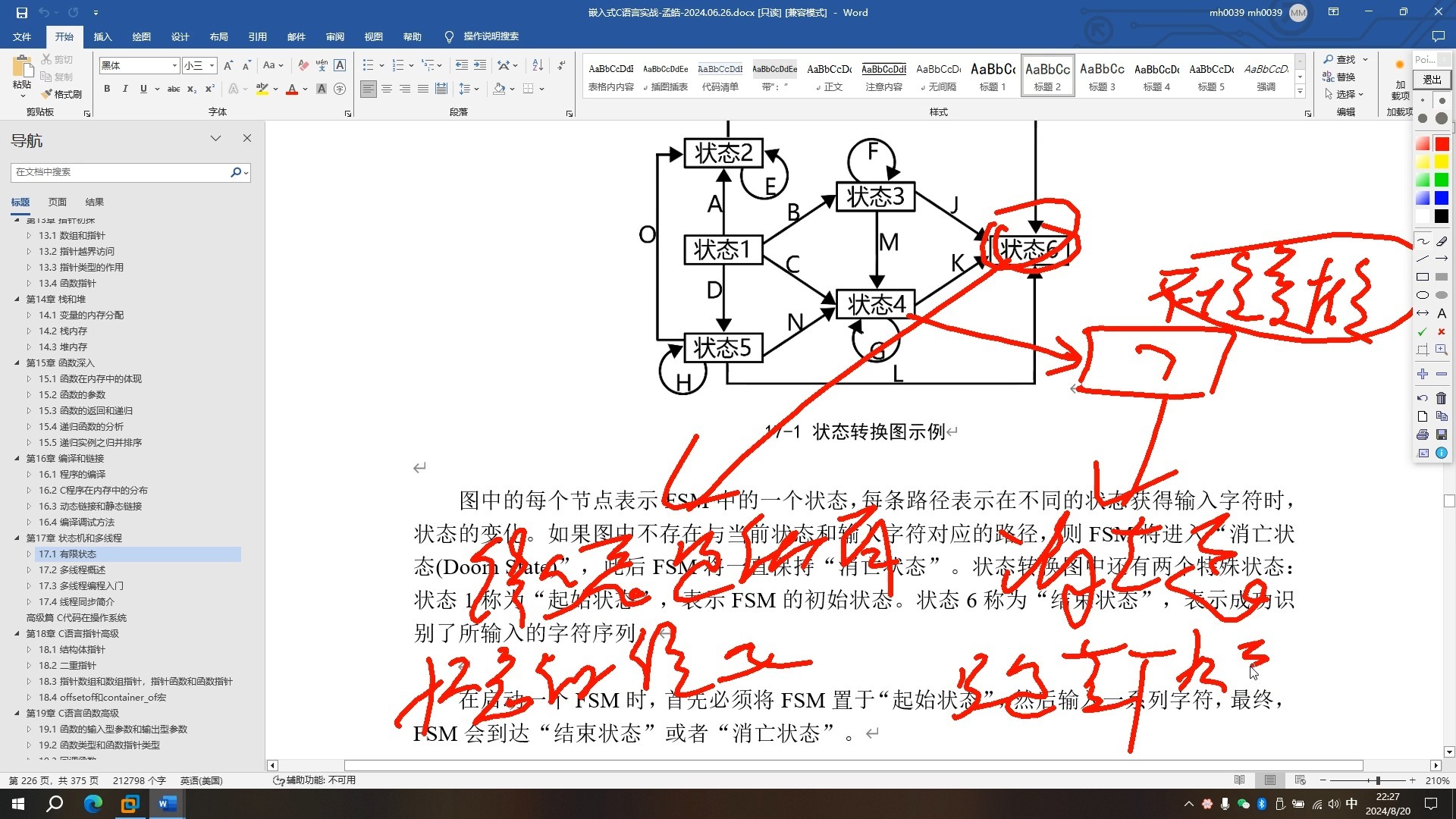Apply the 标题 1 style

pyautogui.click(x=993, y=76)
